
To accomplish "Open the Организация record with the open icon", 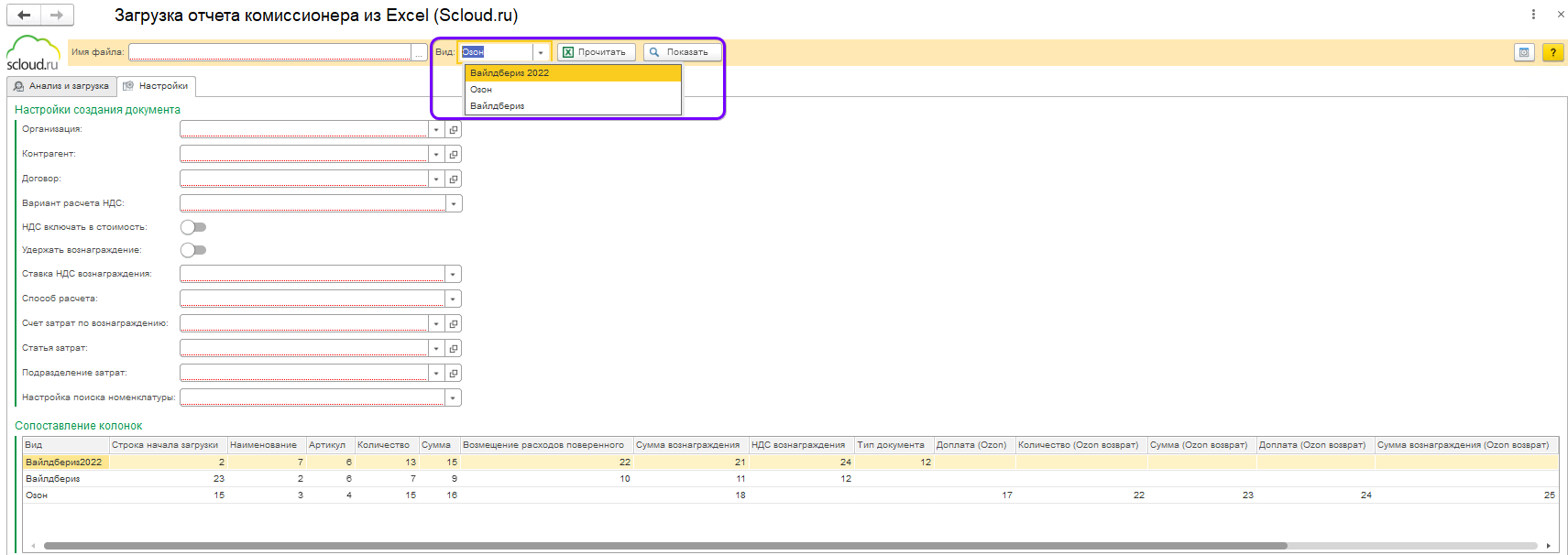I will coord(454,129).
